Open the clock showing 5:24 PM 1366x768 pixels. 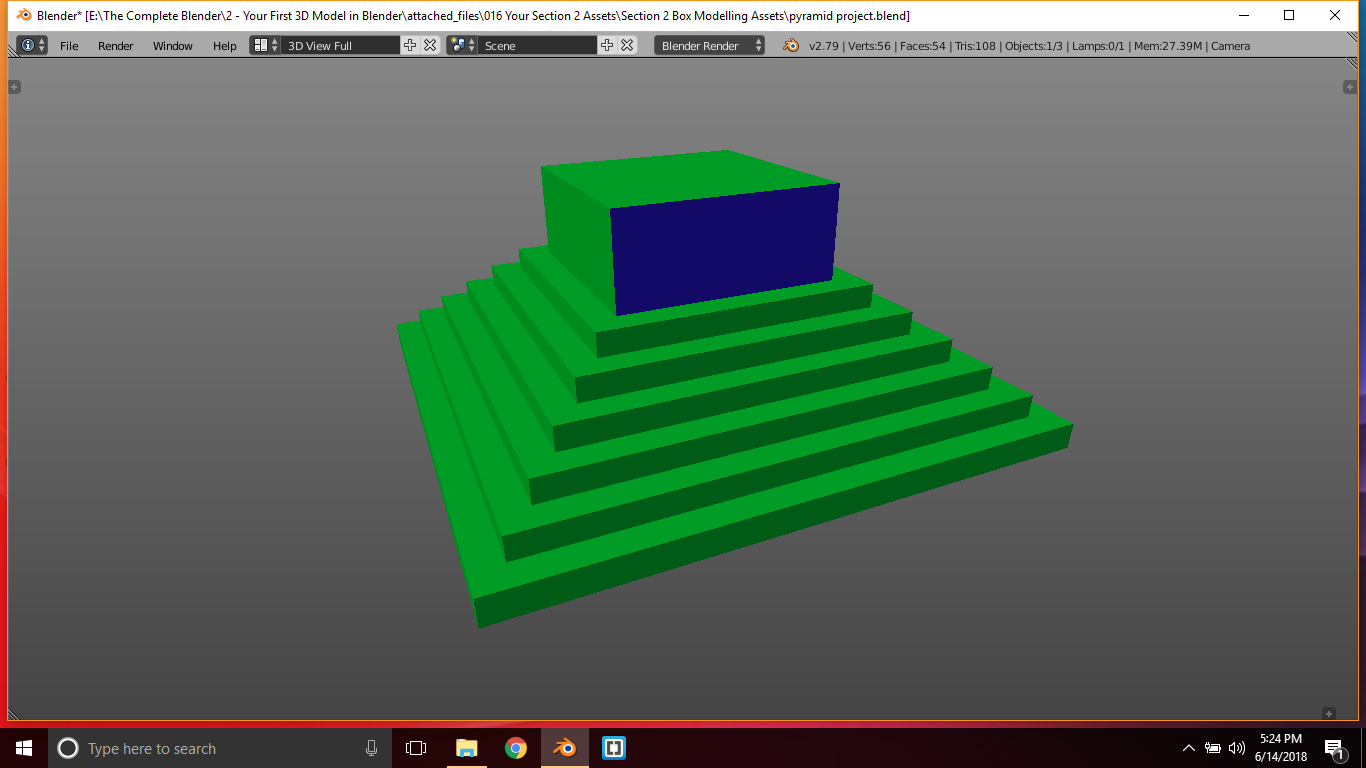tap(1281, 748)
